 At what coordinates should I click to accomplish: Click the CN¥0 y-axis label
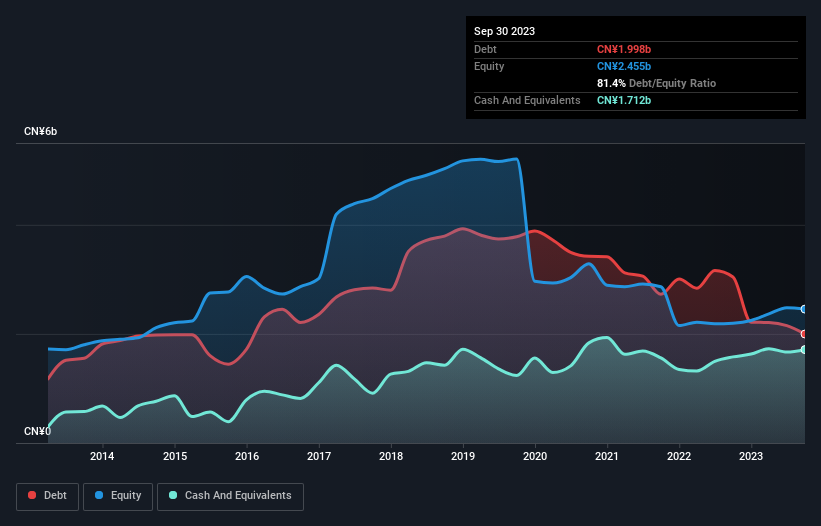[37, 431]
